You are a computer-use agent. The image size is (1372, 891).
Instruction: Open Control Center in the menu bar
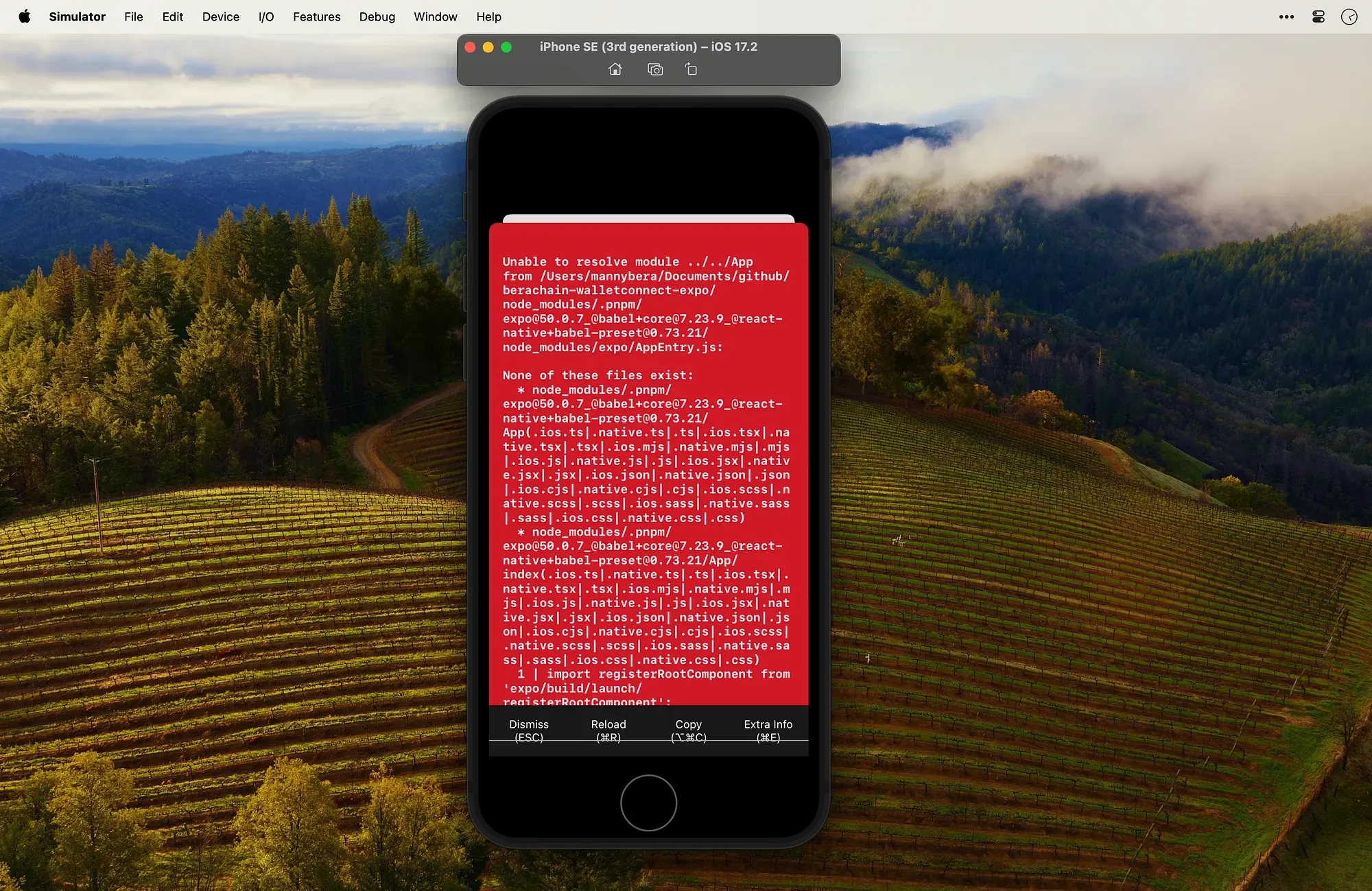1318,16
